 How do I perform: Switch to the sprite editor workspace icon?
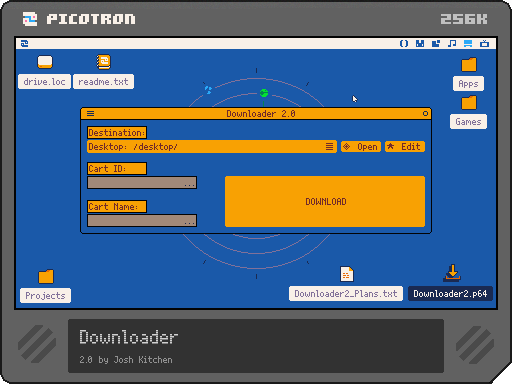coord(420,44)
